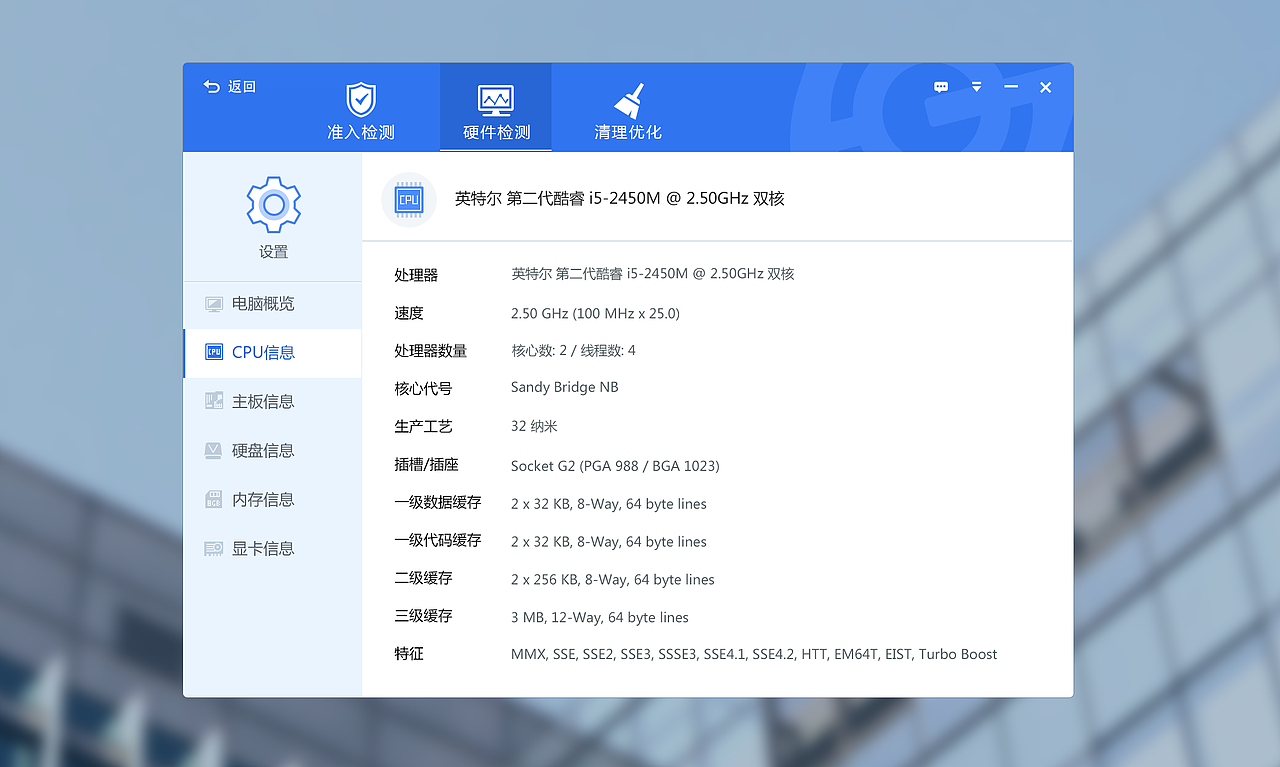This screenshot has height=767, width=1280.
Task: Click the value 2.50 GHz (100 MHz x 25.0)
Action: click(x=595, y=313)
